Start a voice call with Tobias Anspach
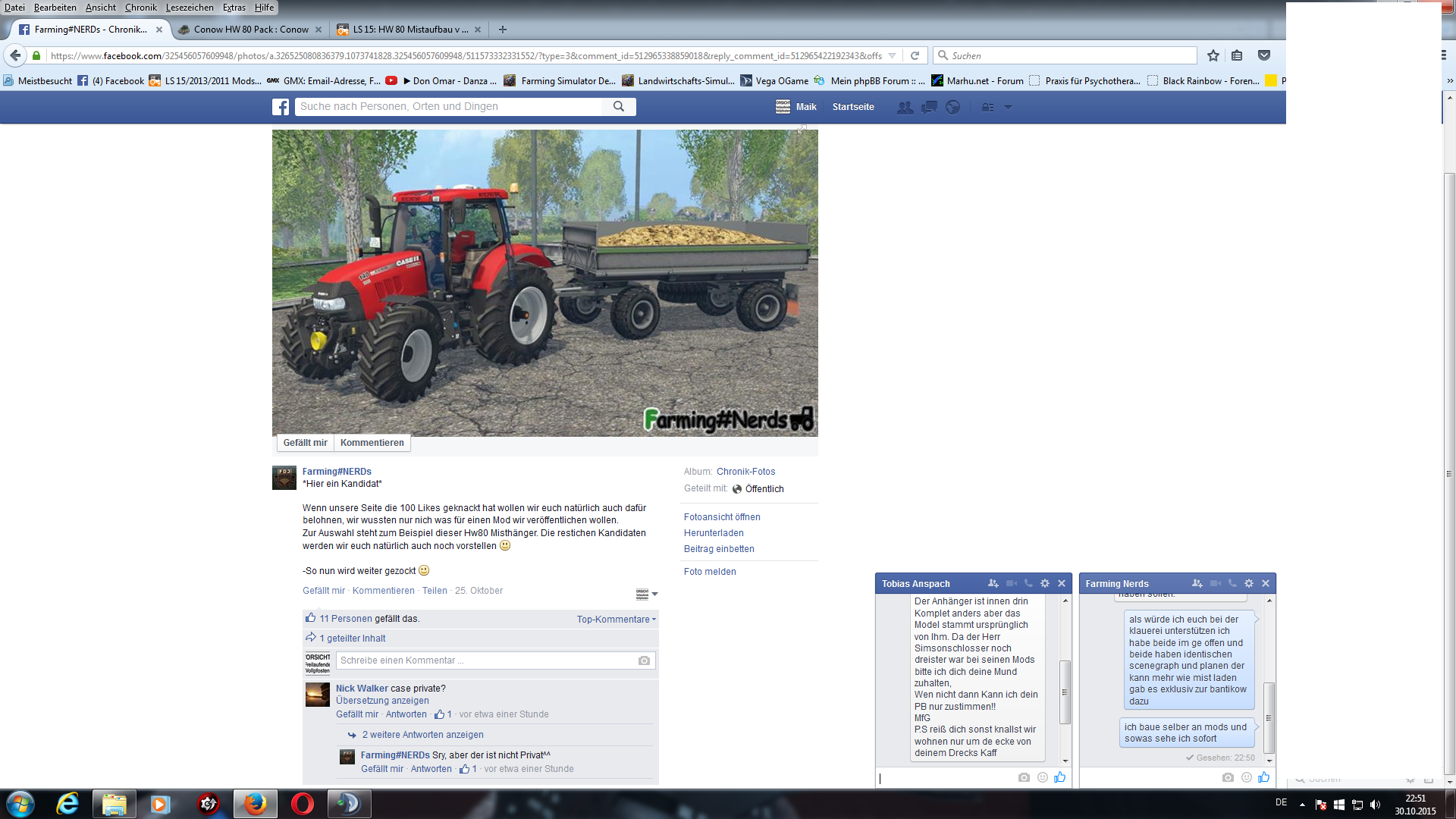1456x819 pixels. click(1028, 583)
